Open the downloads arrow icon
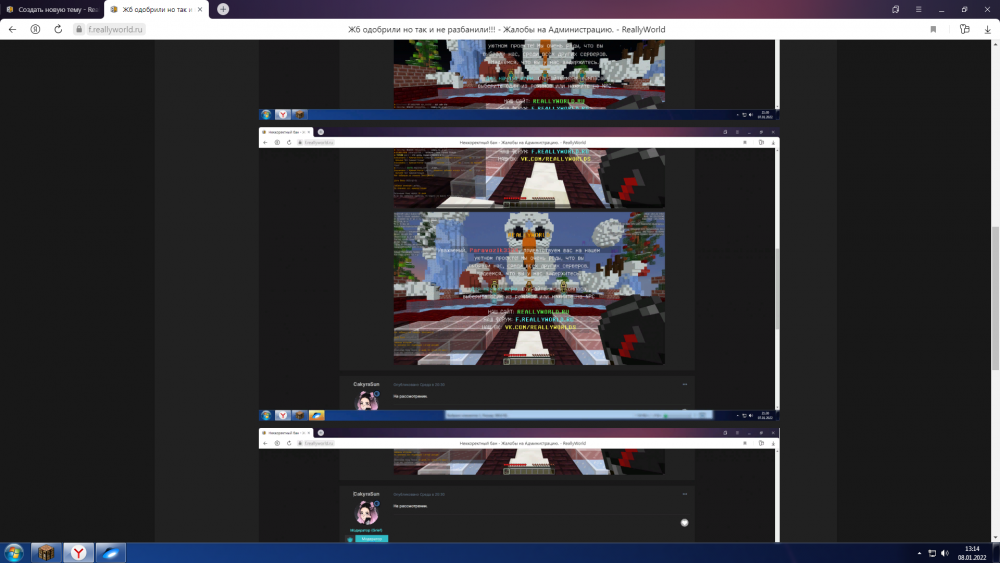Image resolution: width=1000 pixels, height=563 pixels. point(987,29)
